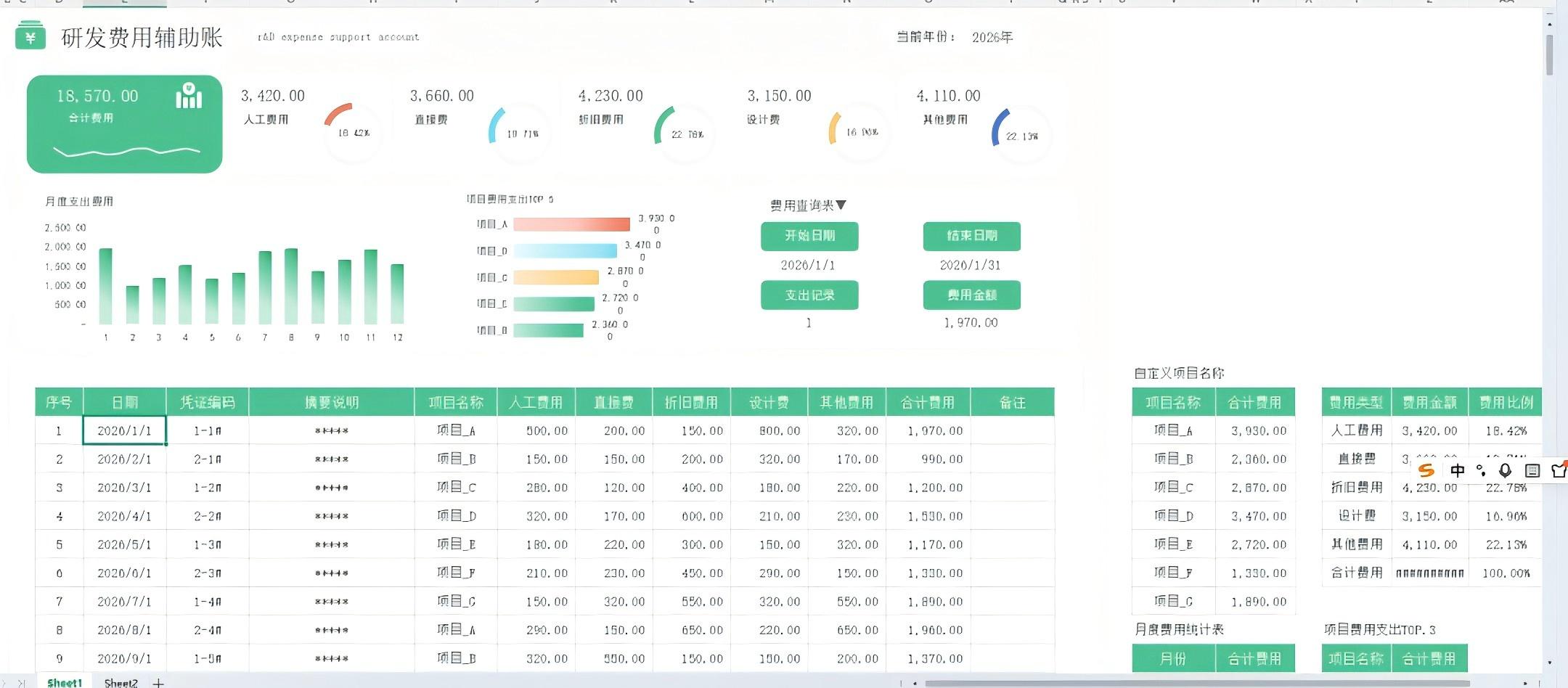Click the 支出记录 button
The width and height of the screenshot is (1568, 688).
809,295
